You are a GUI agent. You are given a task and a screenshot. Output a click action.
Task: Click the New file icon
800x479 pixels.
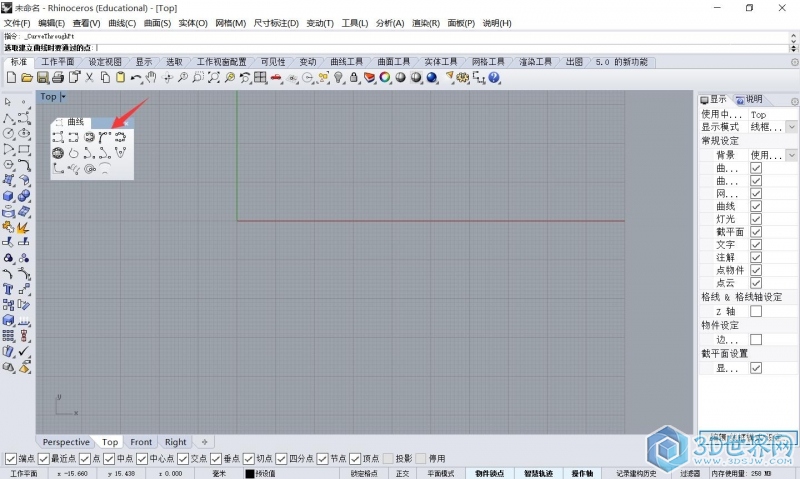point(11,78)
